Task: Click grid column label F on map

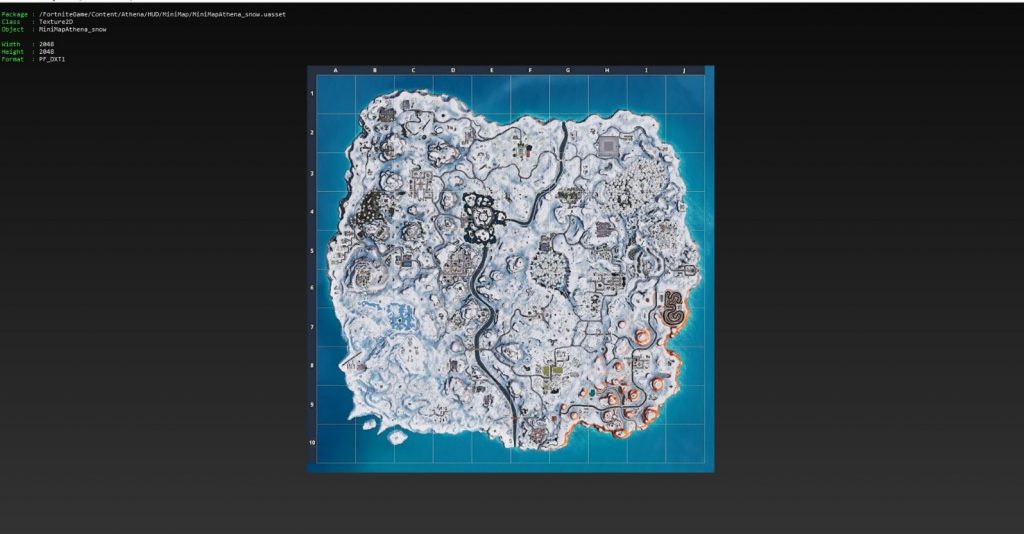Action: point(530,71)
